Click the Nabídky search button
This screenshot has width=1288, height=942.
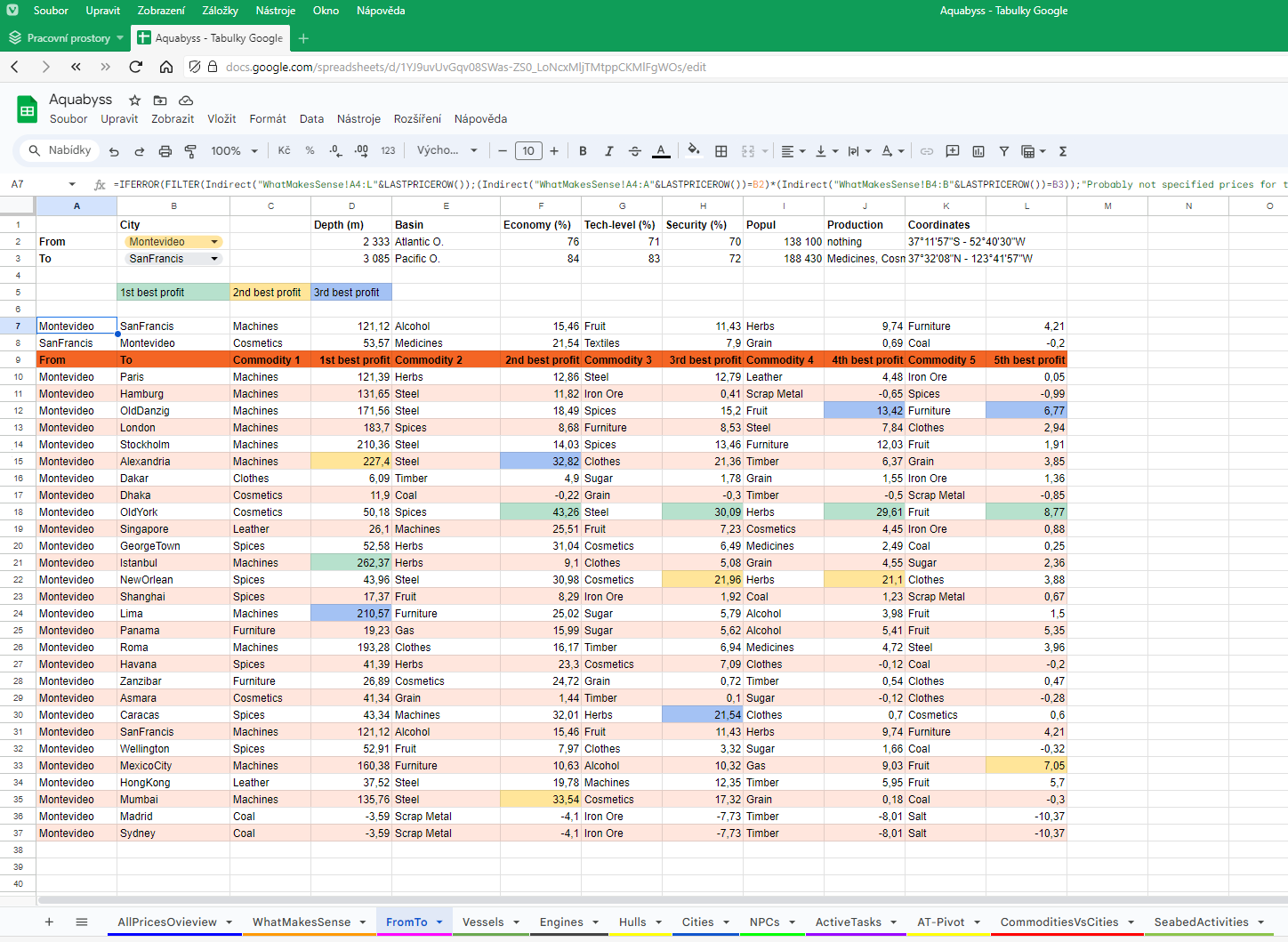pos(60,150)
